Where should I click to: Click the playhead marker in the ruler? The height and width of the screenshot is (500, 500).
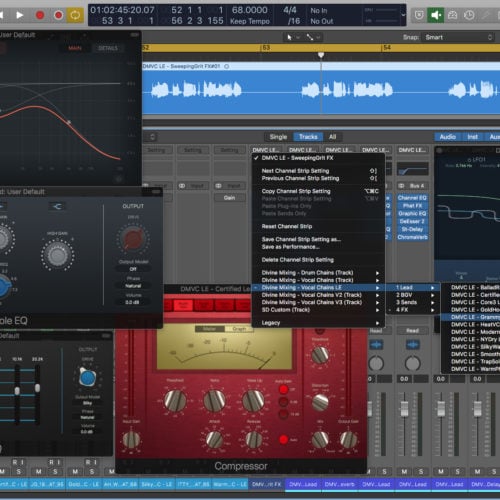pos(321,55)
